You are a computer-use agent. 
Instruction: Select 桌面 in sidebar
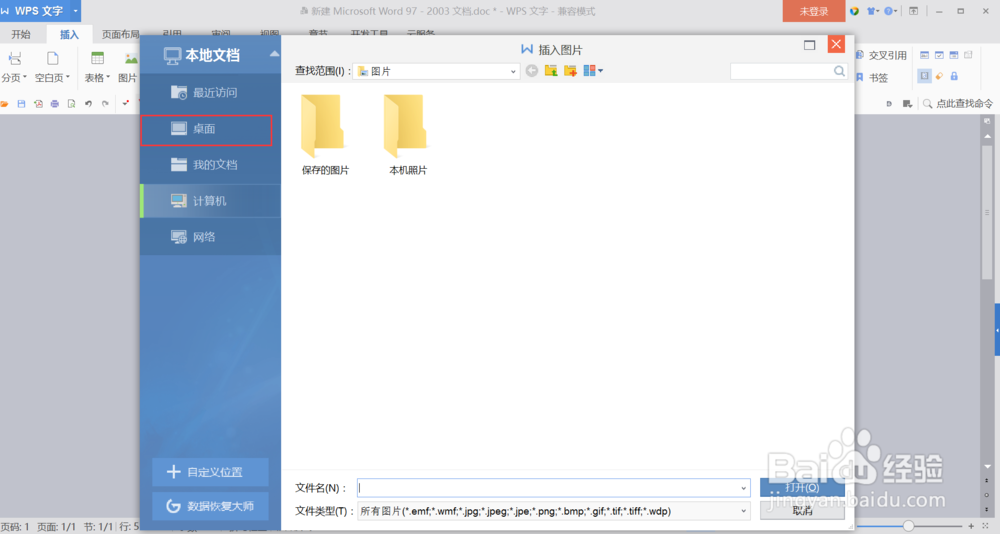point(207,130)
